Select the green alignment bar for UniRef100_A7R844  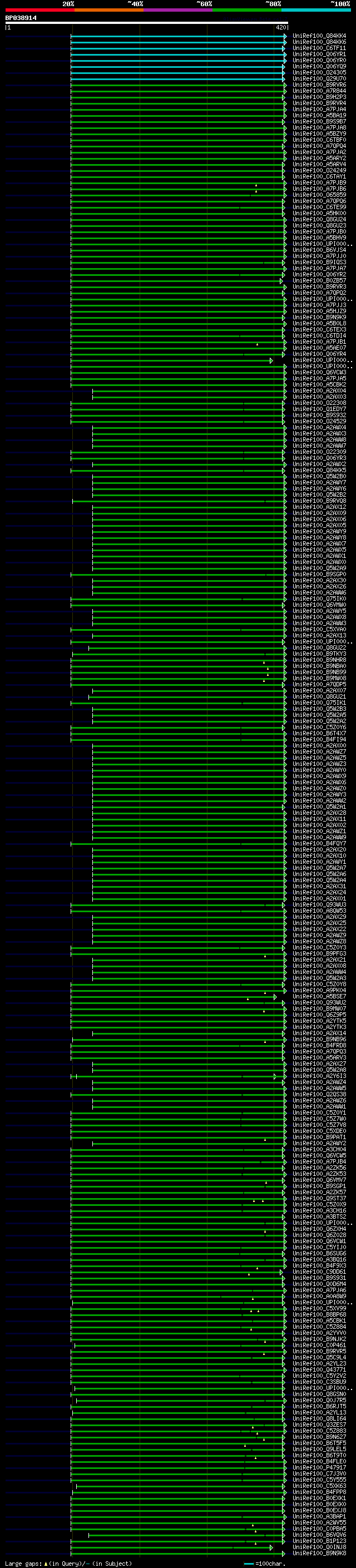(x=179, y=91)
